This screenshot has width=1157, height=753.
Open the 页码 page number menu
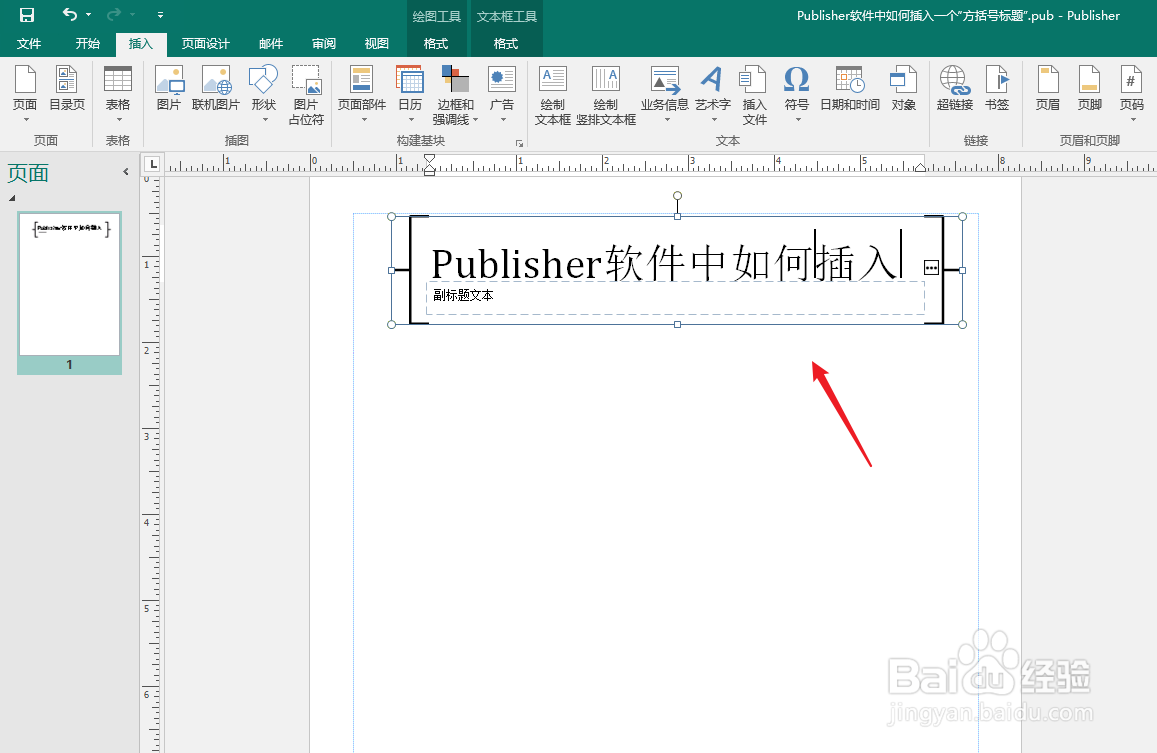click(1131, 92)
